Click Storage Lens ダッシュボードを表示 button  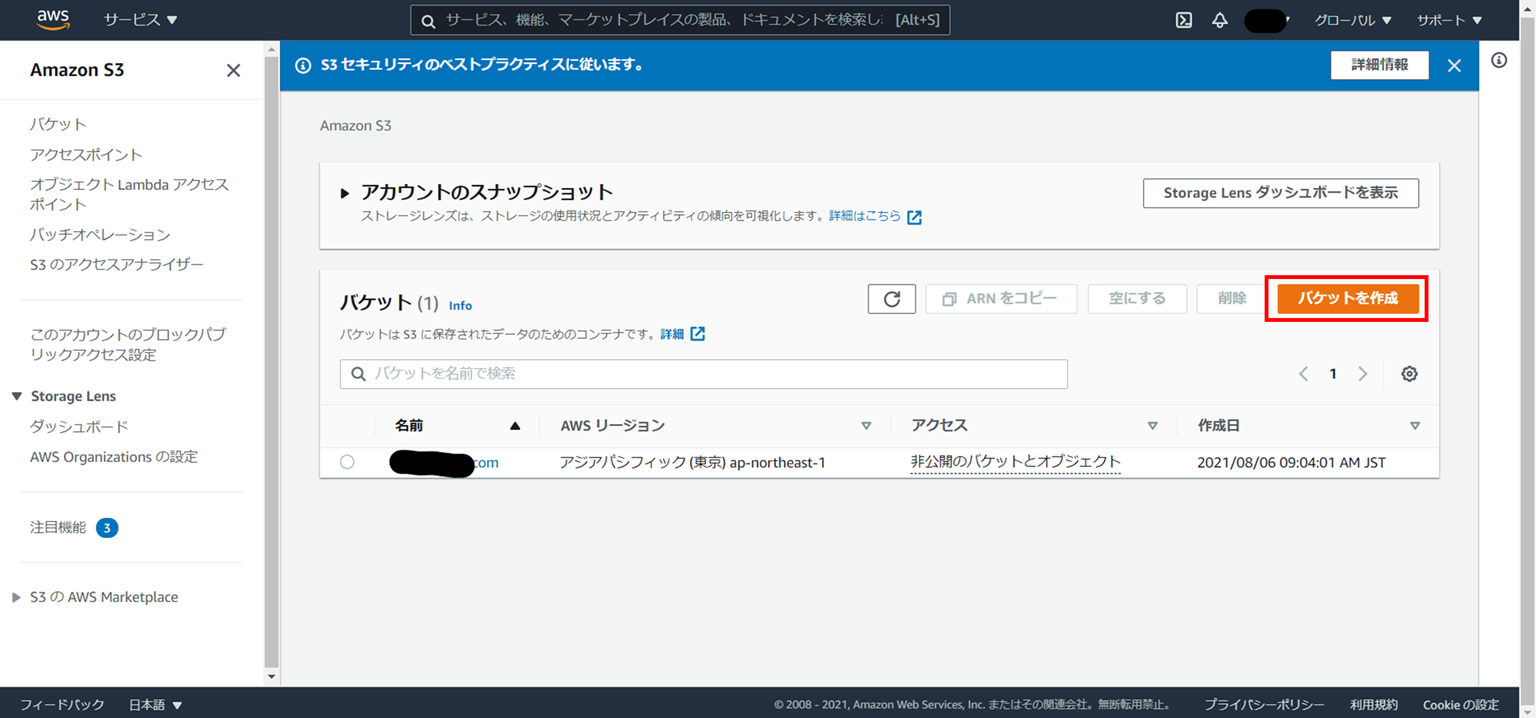point(1280,193)
